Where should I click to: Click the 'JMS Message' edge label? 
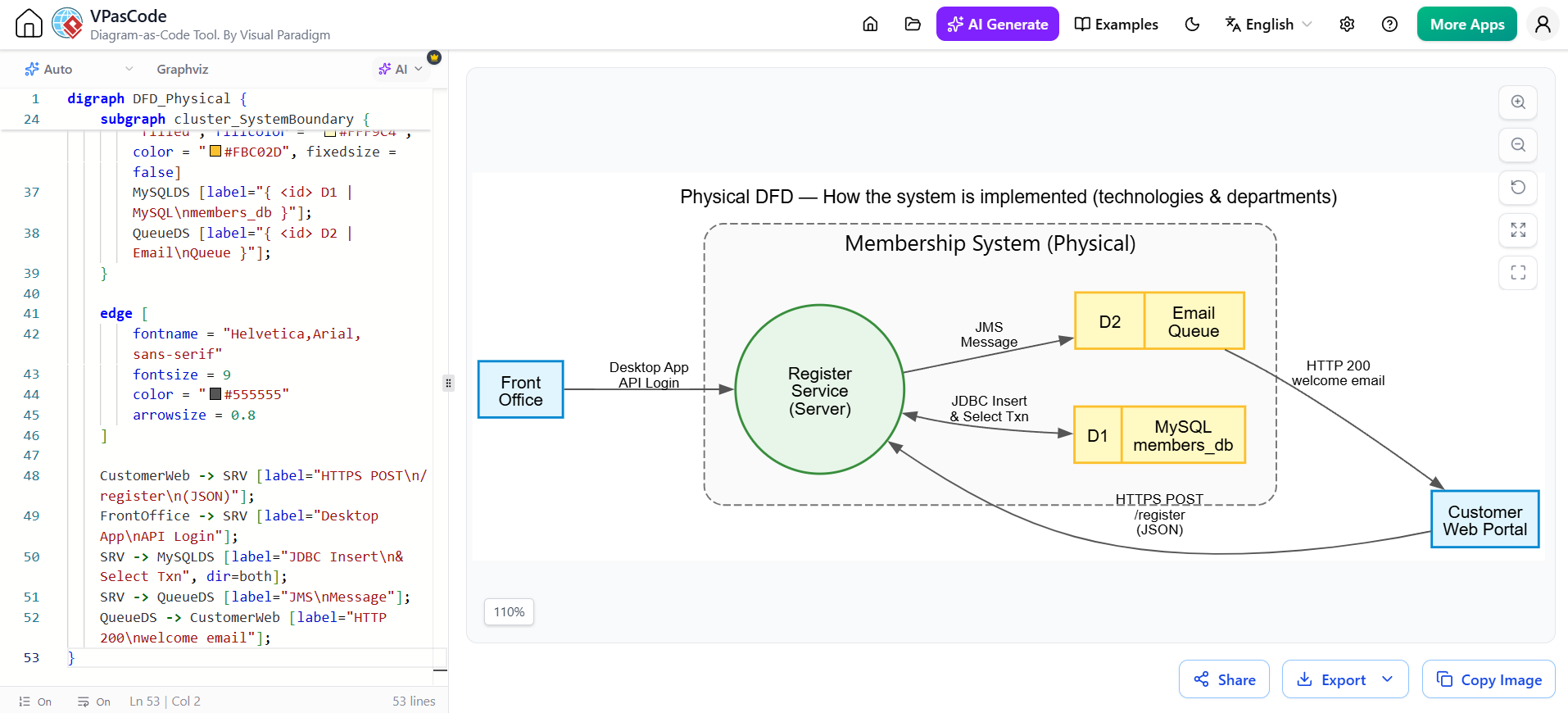989,334
